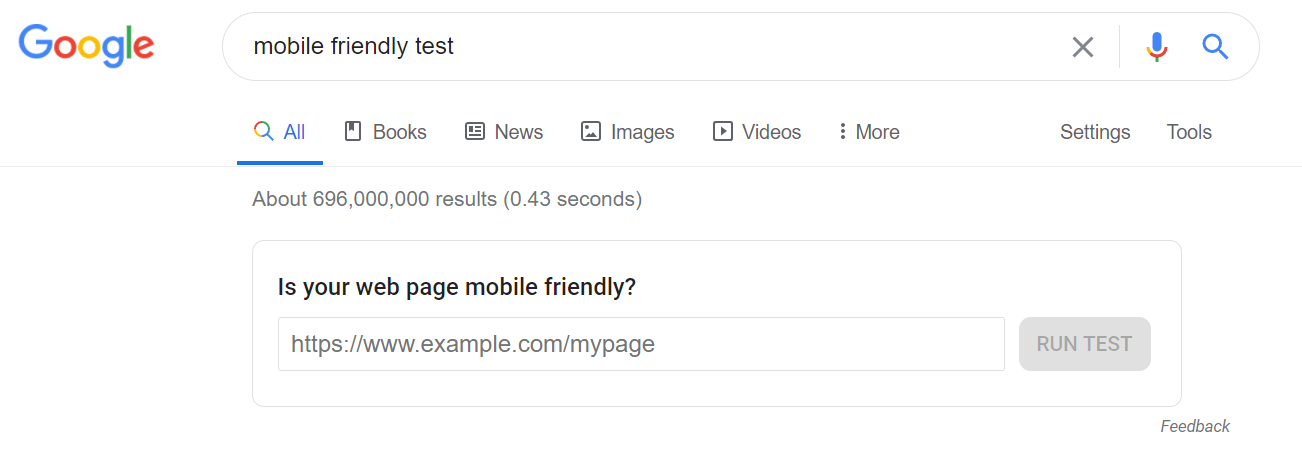Click the book icon on the Books tab
This screenshot has width=1302, height=455.
[x=352, y=131]
